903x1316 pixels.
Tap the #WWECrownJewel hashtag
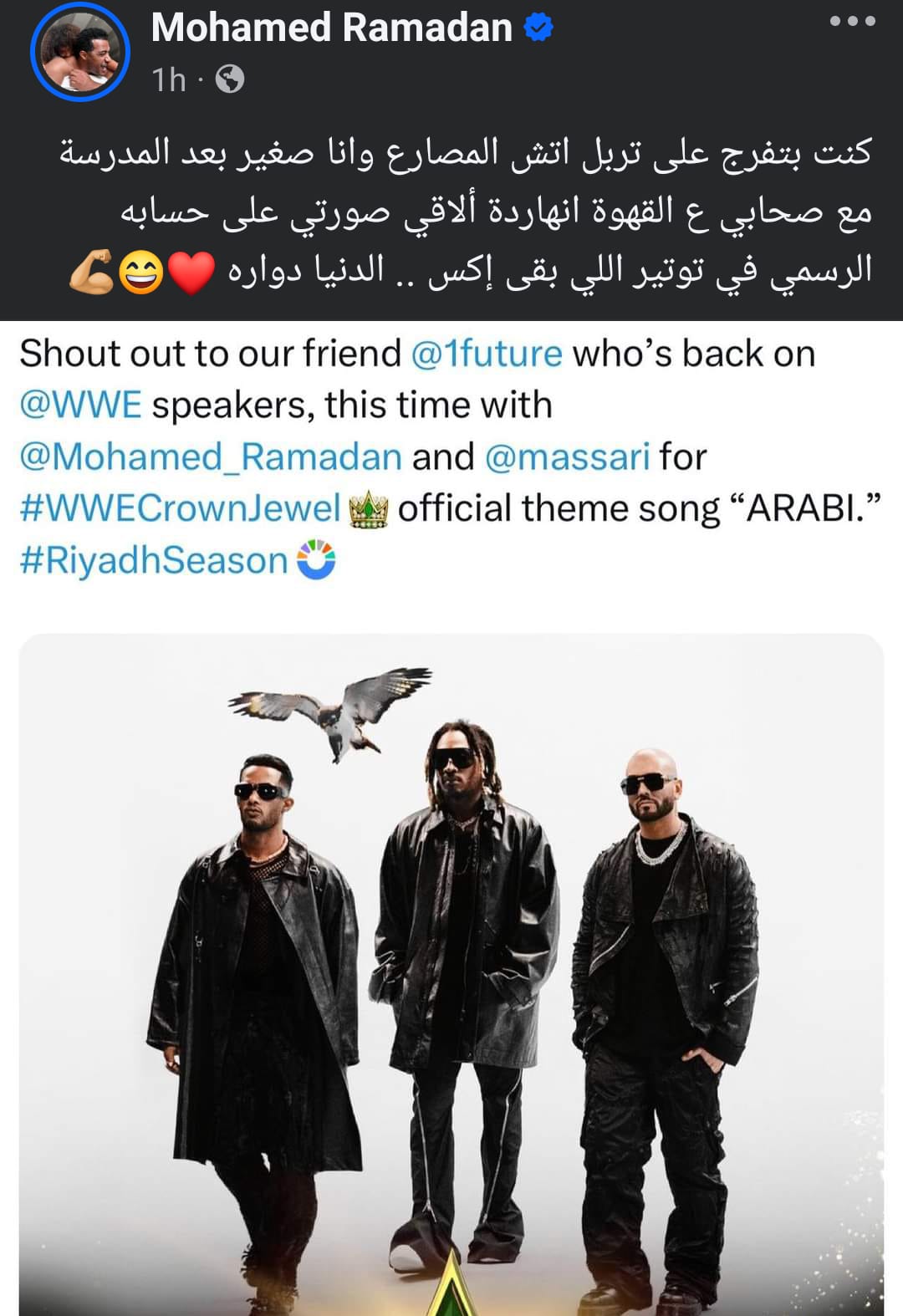(x=180, y=509)
